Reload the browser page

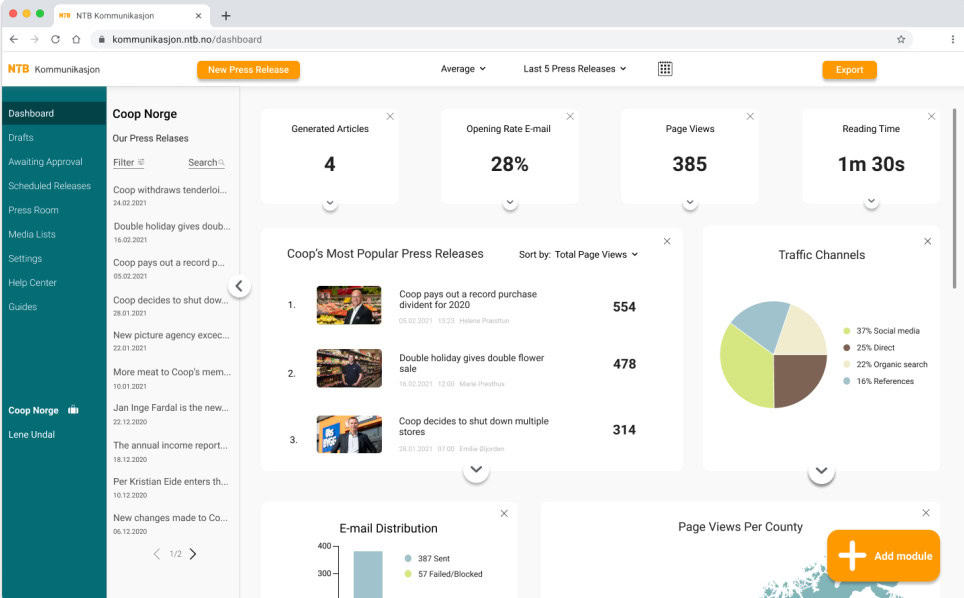coord(55,39)
